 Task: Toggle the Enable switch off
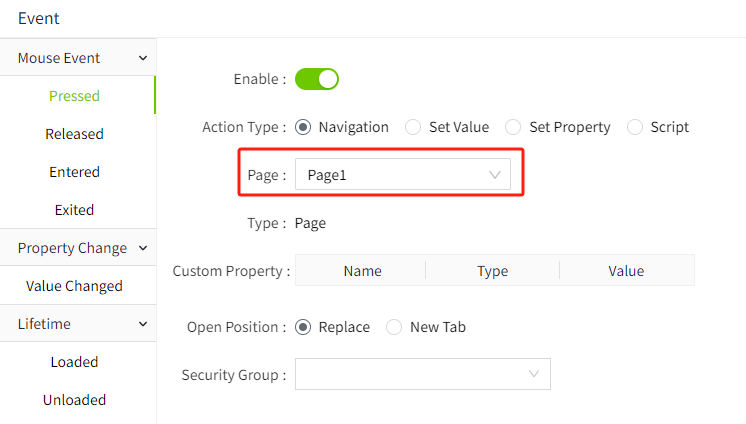point(317,79)
